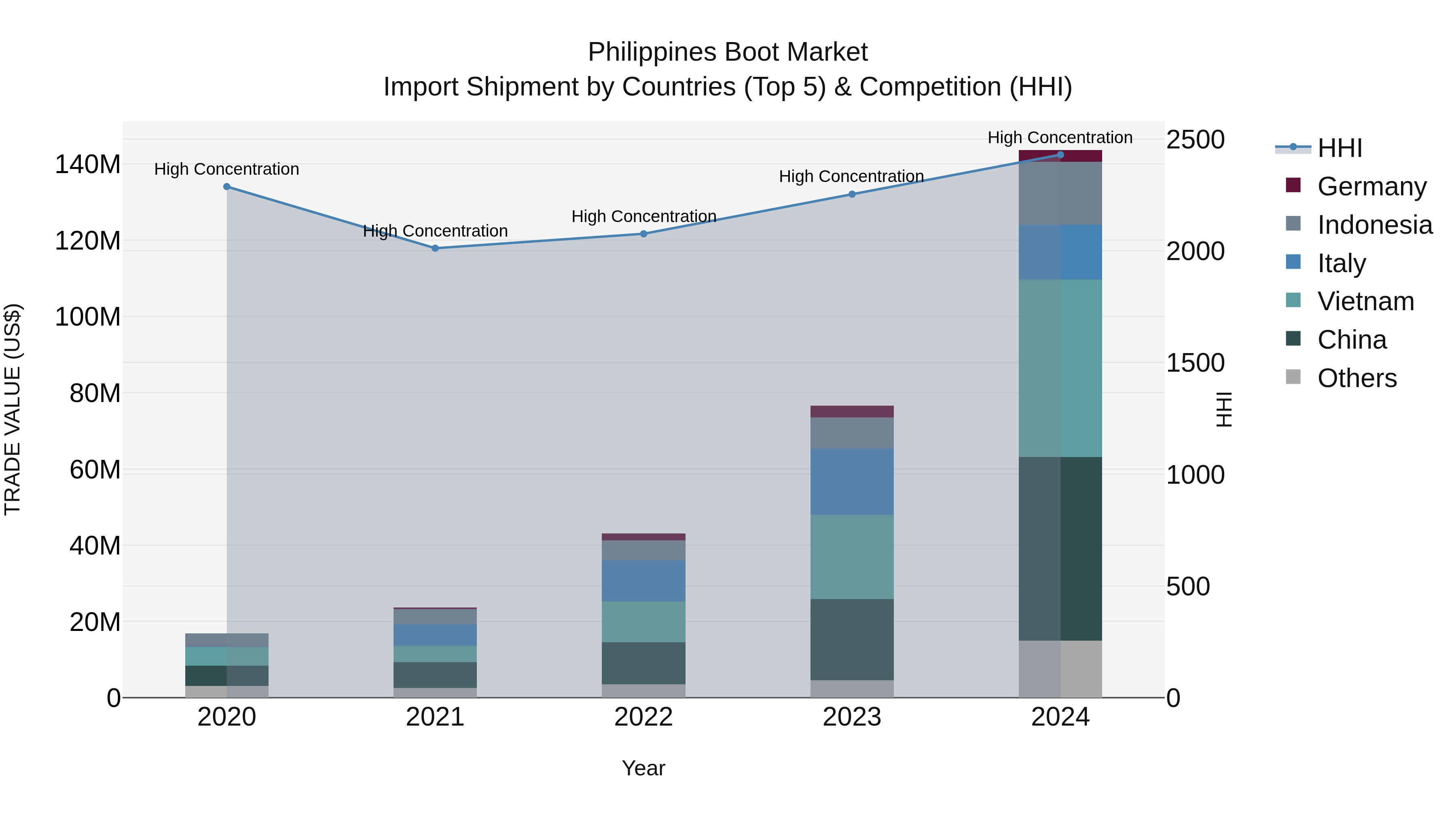Click the 2022 x-axis year label
Image resolution: width=1456 pixels, height=819 pixels.
[x=644, y=717]
